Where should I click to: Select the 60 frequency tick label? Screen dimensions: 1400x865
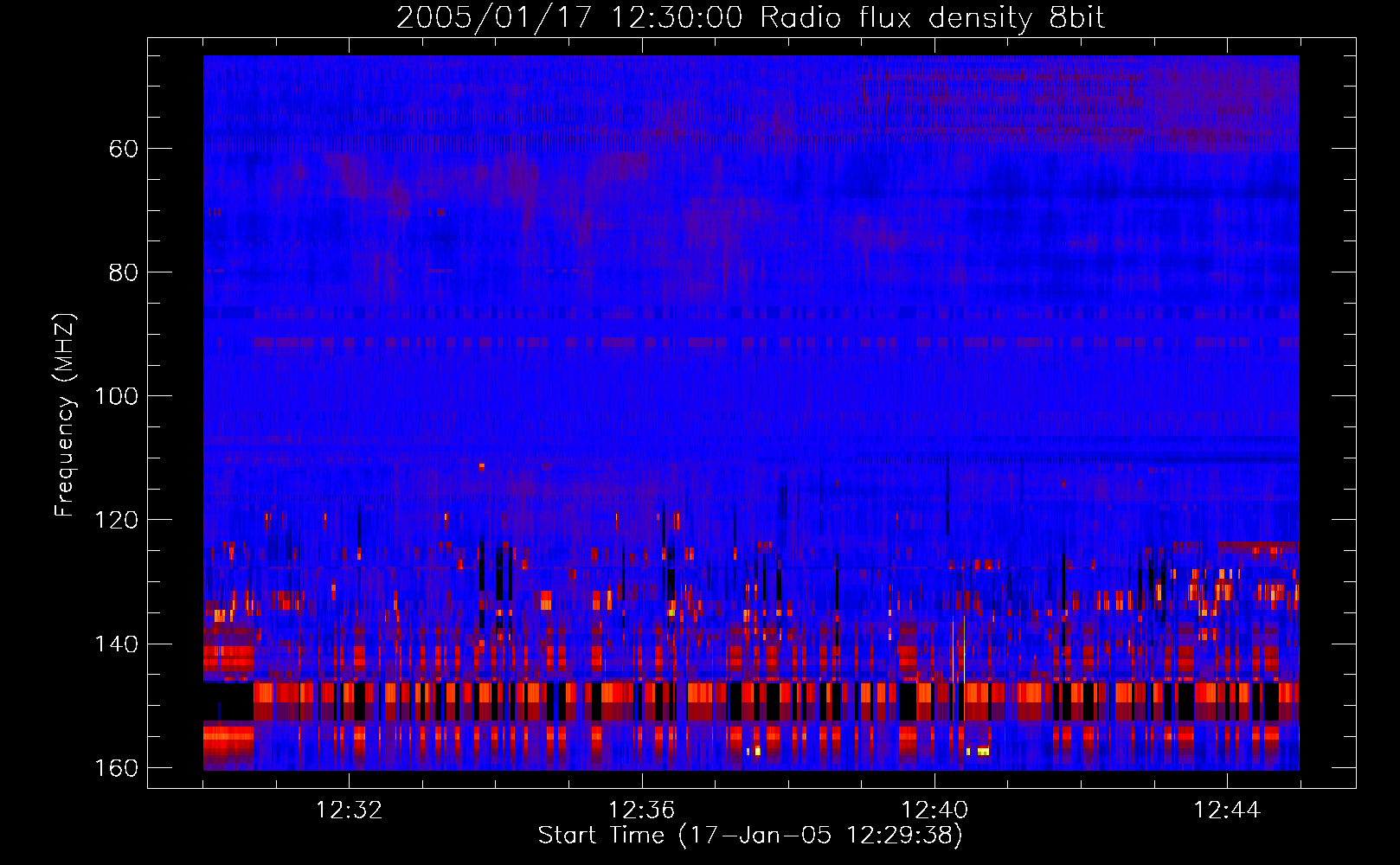pyautogui.click(x=124, y=149)
